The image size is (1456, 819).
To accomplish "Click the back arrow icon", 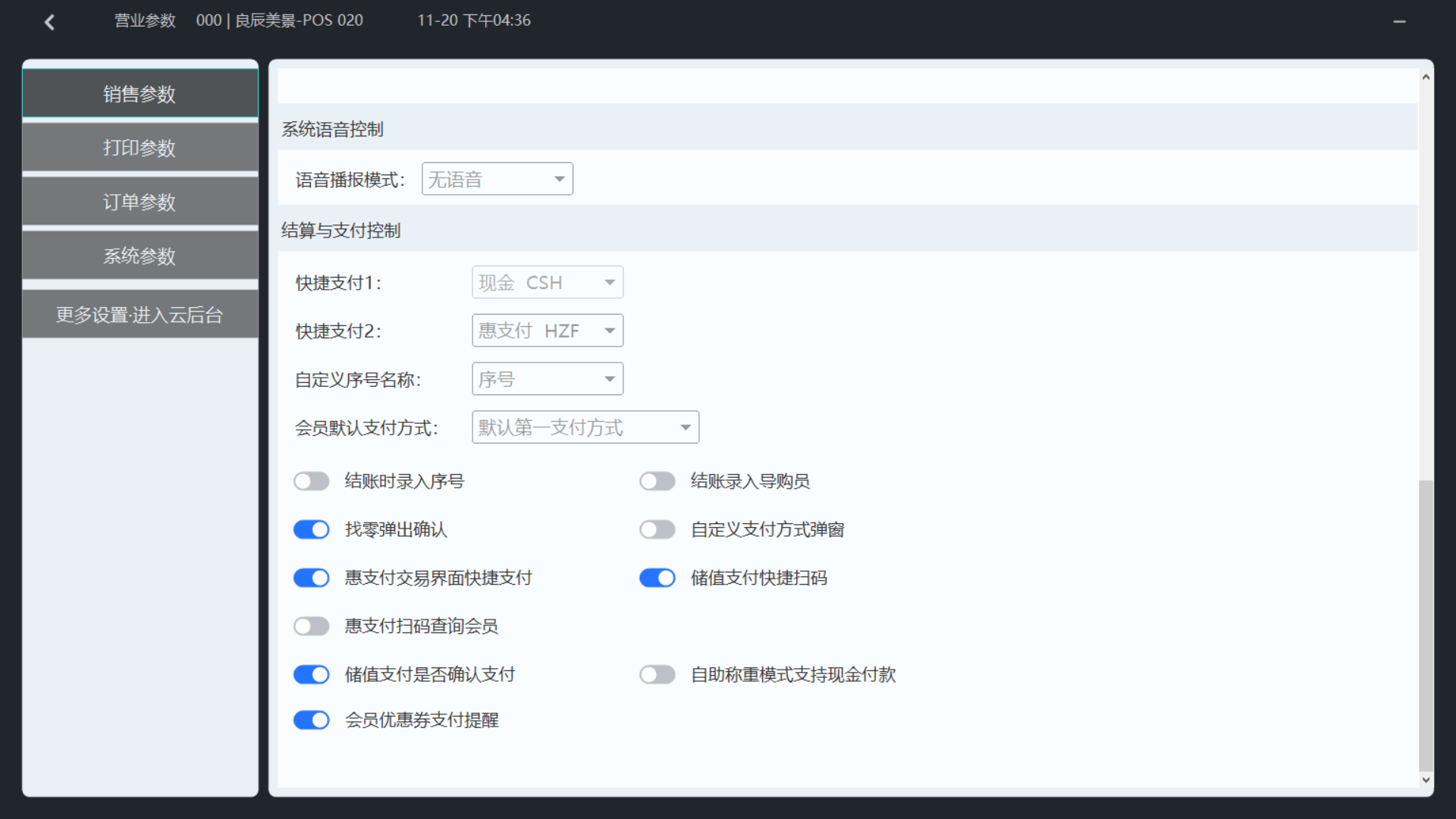I will tap(50, 22).
